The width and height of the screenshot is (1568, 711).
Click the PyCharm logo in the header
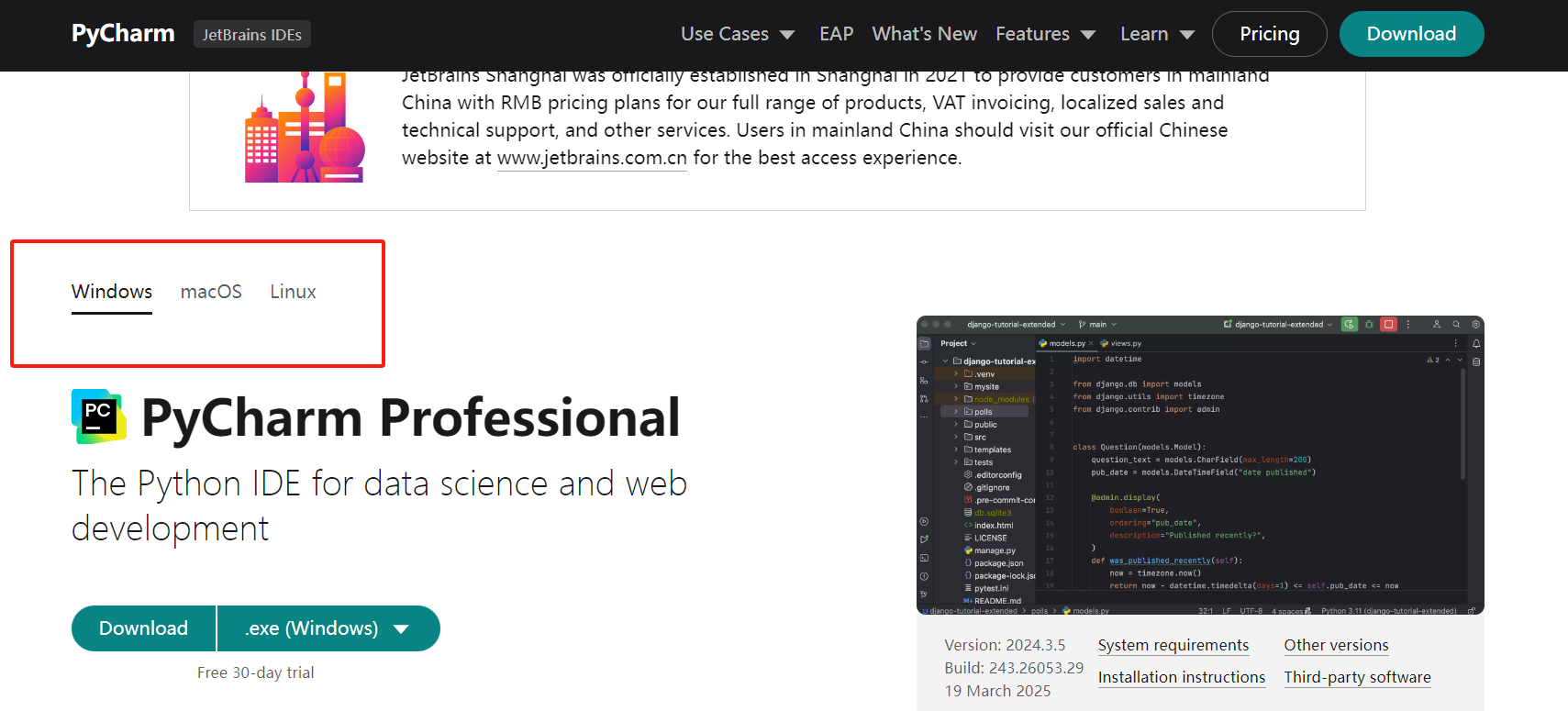click(x=123, y=34)
